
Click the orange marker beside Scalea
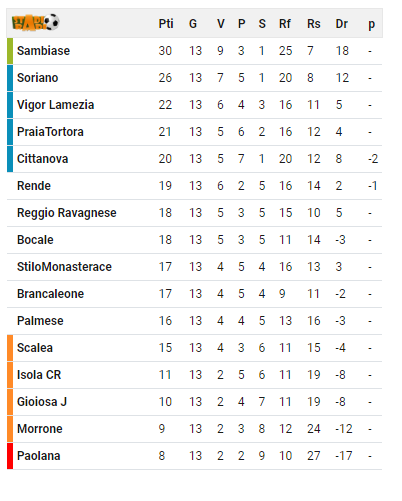click(x=10, y=348)
